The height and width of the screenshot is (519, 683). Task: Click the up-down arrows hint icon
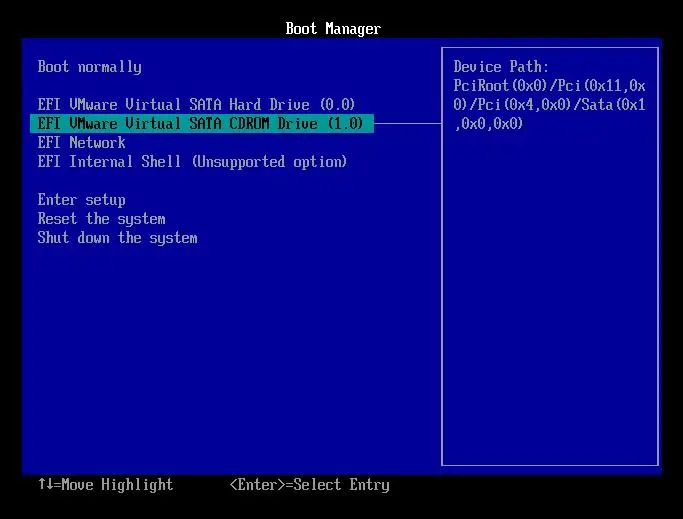(45, 485)
